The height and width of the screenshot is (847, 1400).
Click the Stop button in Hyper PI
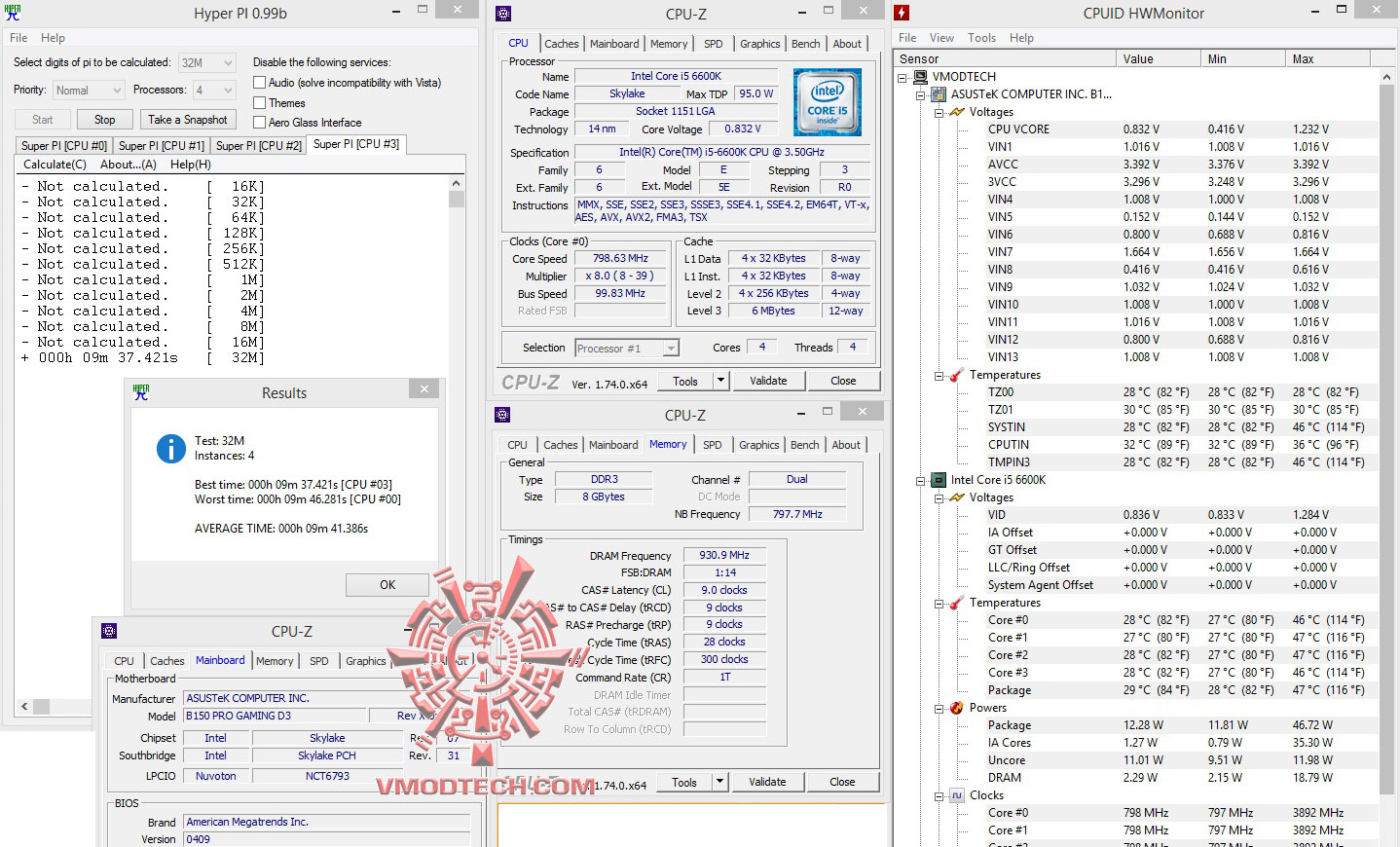[x=105, y=120]
